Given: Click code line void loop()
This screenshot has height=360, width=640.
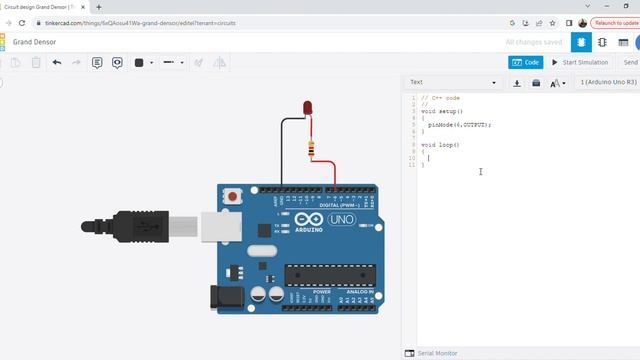Looking at the screenshot, I should pos(440,145).
